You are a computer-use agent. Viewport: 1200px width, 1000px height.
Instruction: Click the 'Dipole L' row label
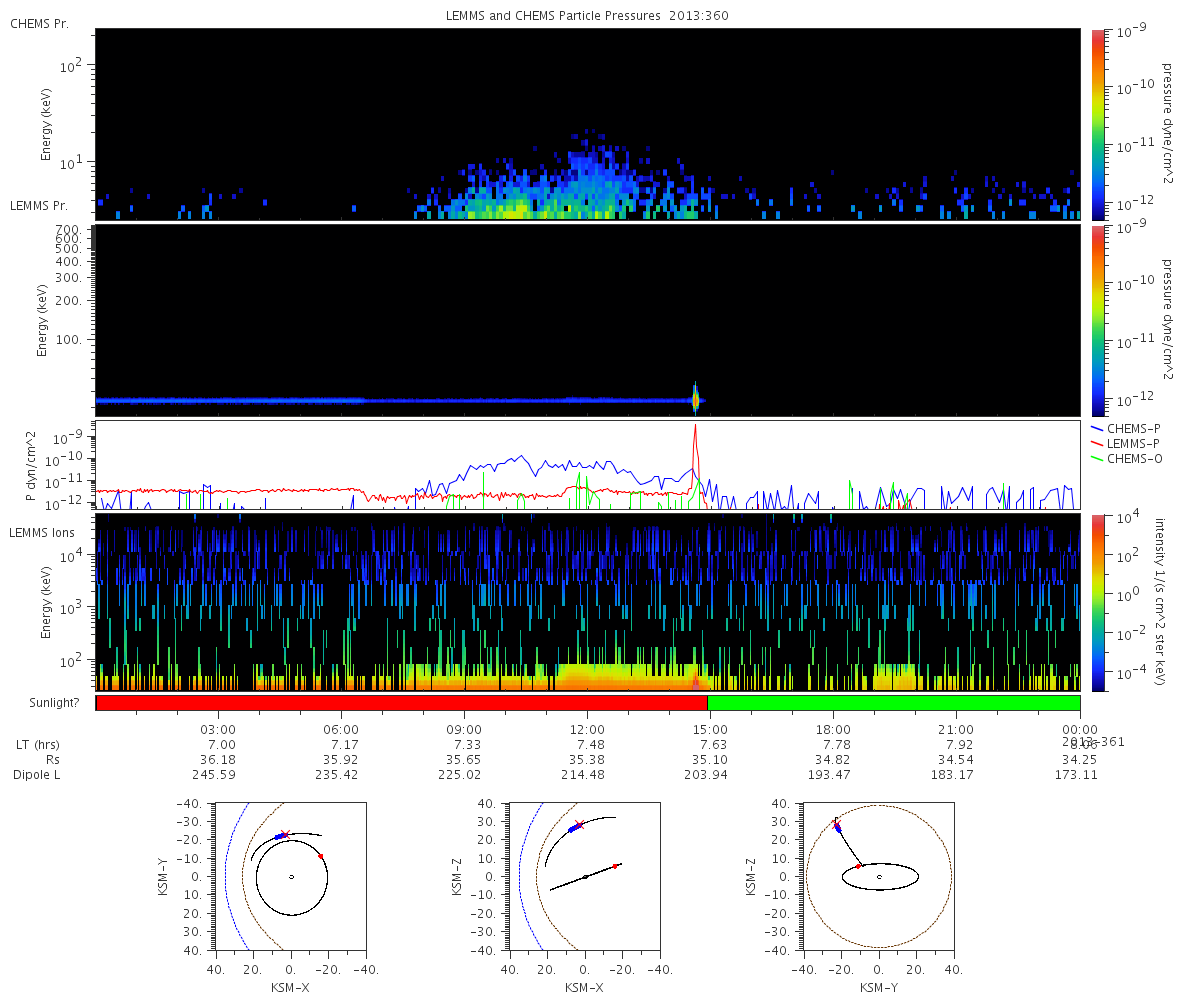pyautogui.click(x=37, y=775)
